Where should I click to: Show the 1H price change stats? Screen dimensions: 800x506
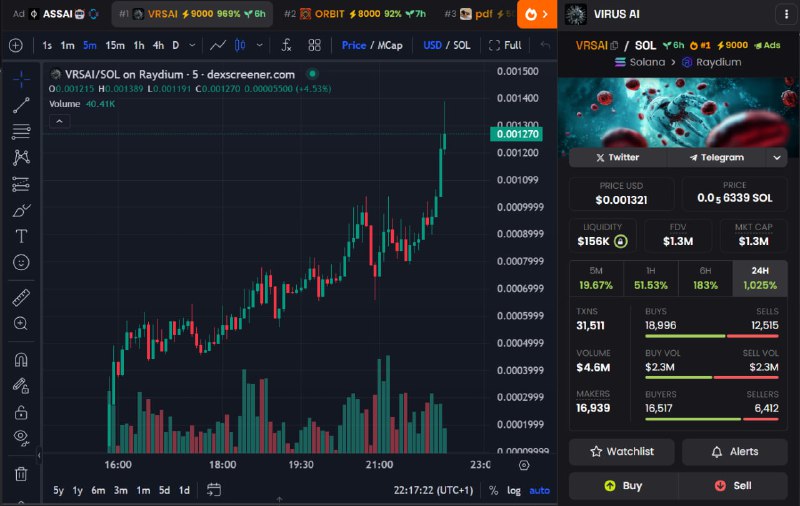(651, 278)
